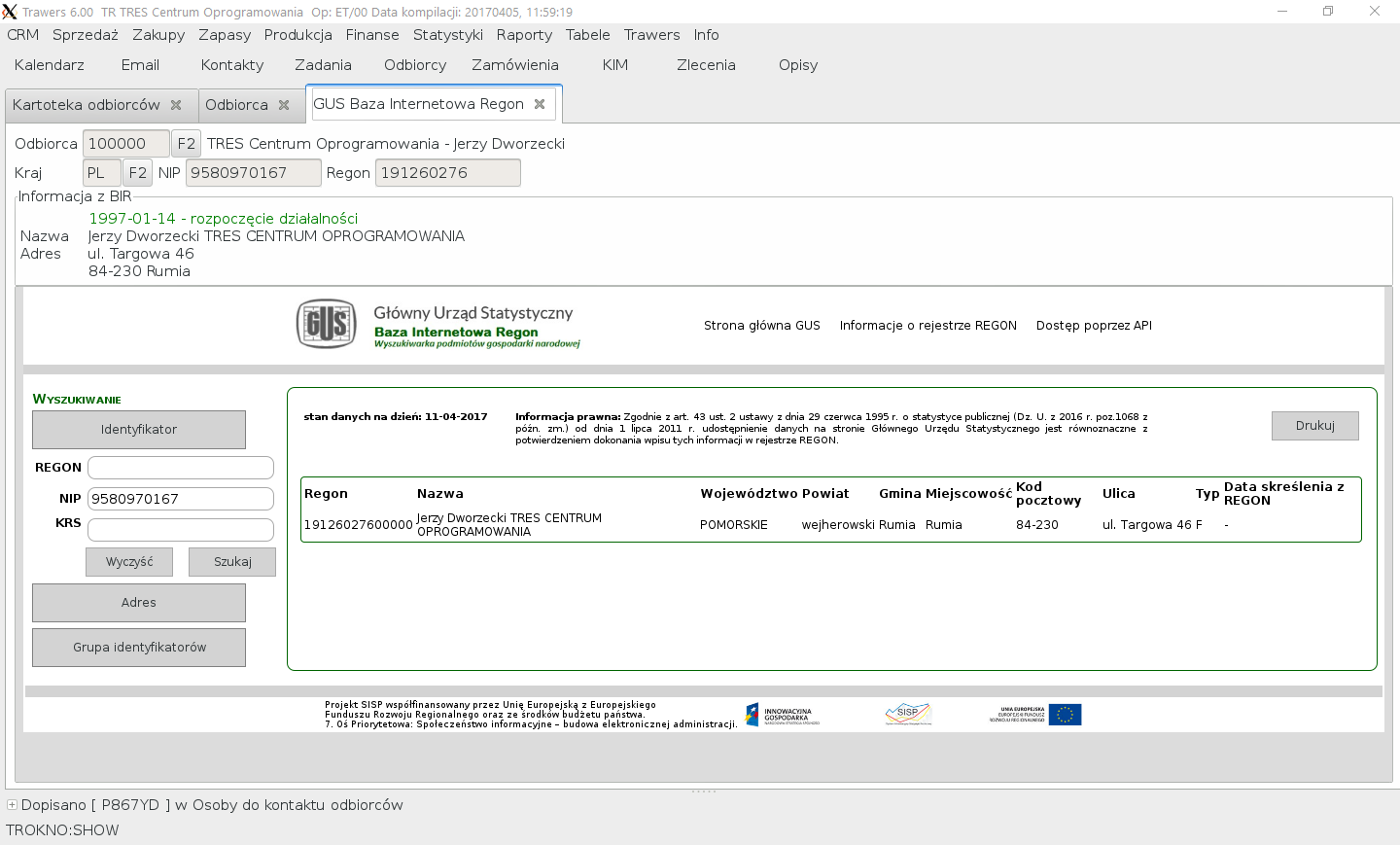The width and height of the screenshot is (1400, 845).
Task: Open the Zapasy menu
Action: [225, 35]
